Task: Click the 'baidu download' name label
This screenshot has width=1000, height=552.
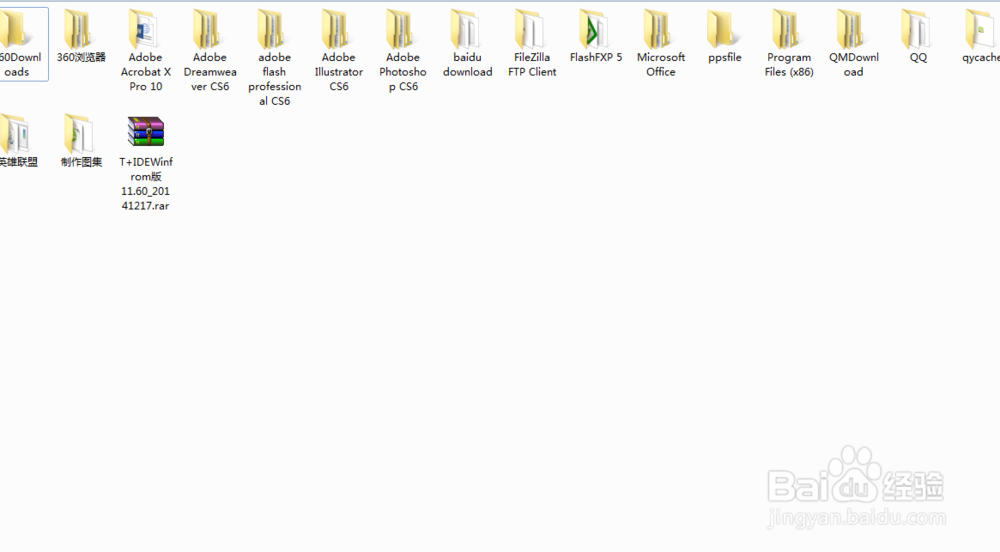Action: tap(467, 64)
